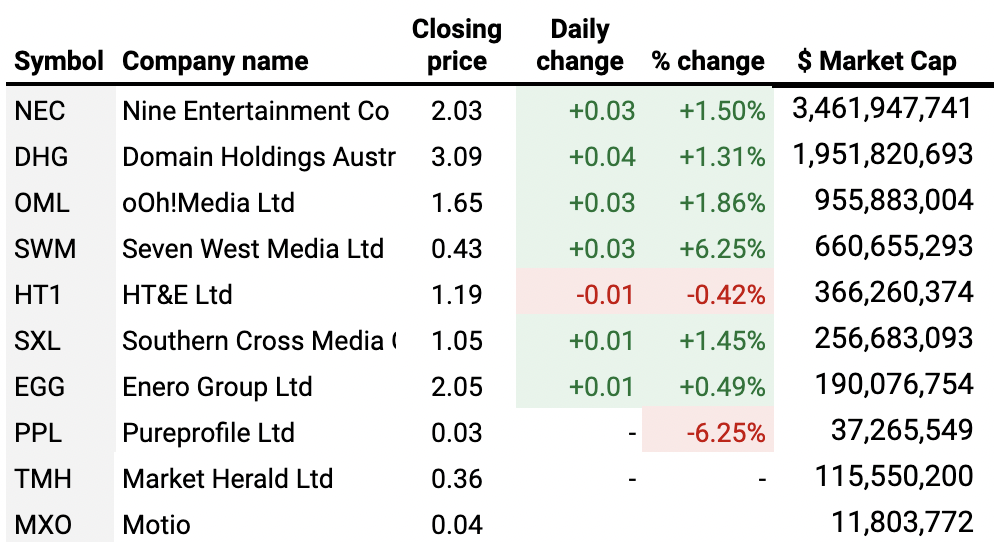This screenshot has width=994, height=542.
Task: Select the TMH symbol cell
Action: [43, 479]
